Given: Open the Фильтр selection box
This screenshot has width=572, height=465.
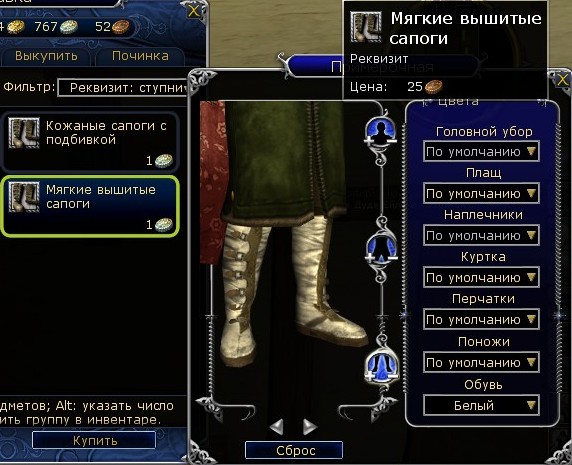Looking at the screenshot, I should (123, 88).
